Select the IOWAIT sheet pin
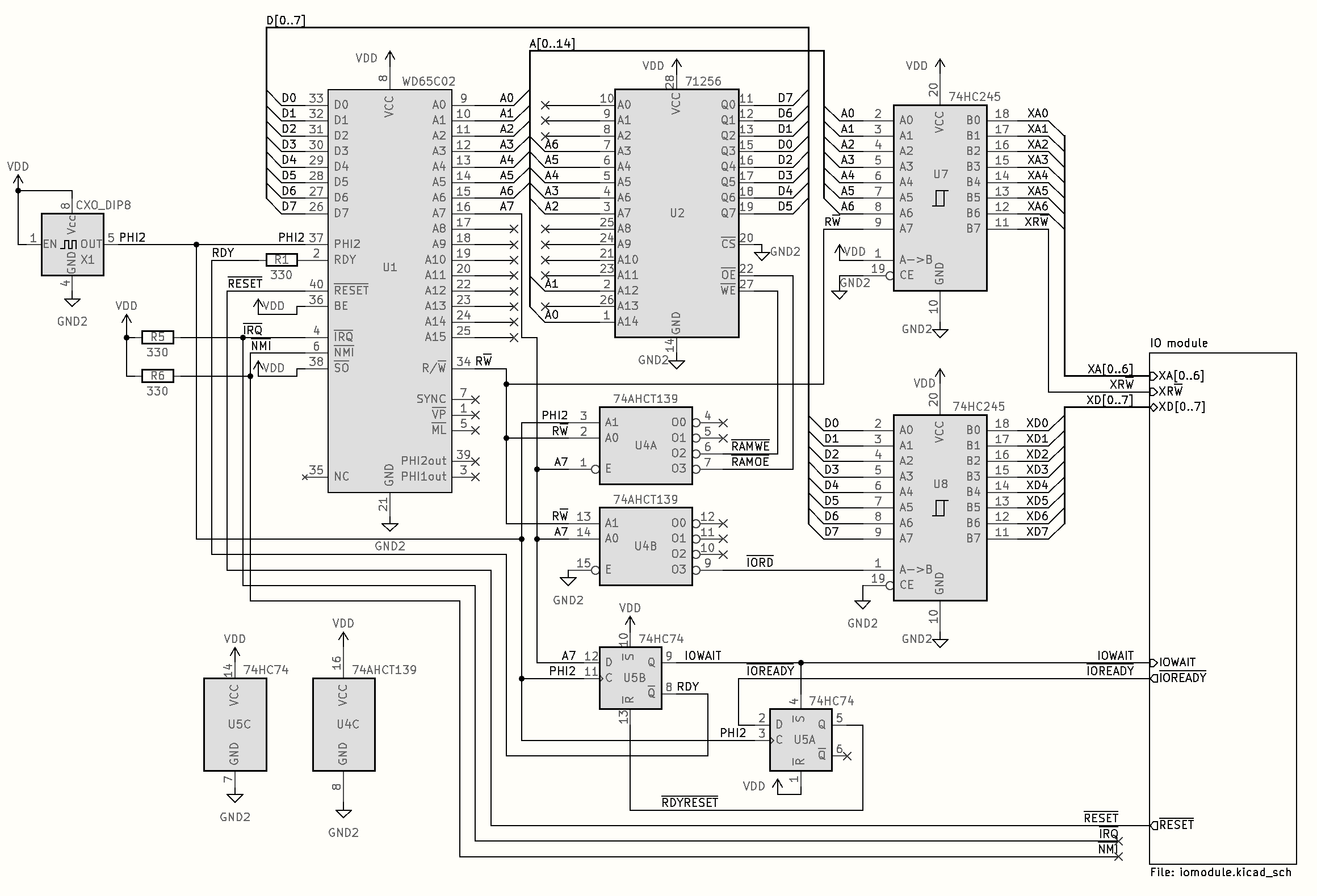Viewport: 1317px width, 896px height. 1177,662
